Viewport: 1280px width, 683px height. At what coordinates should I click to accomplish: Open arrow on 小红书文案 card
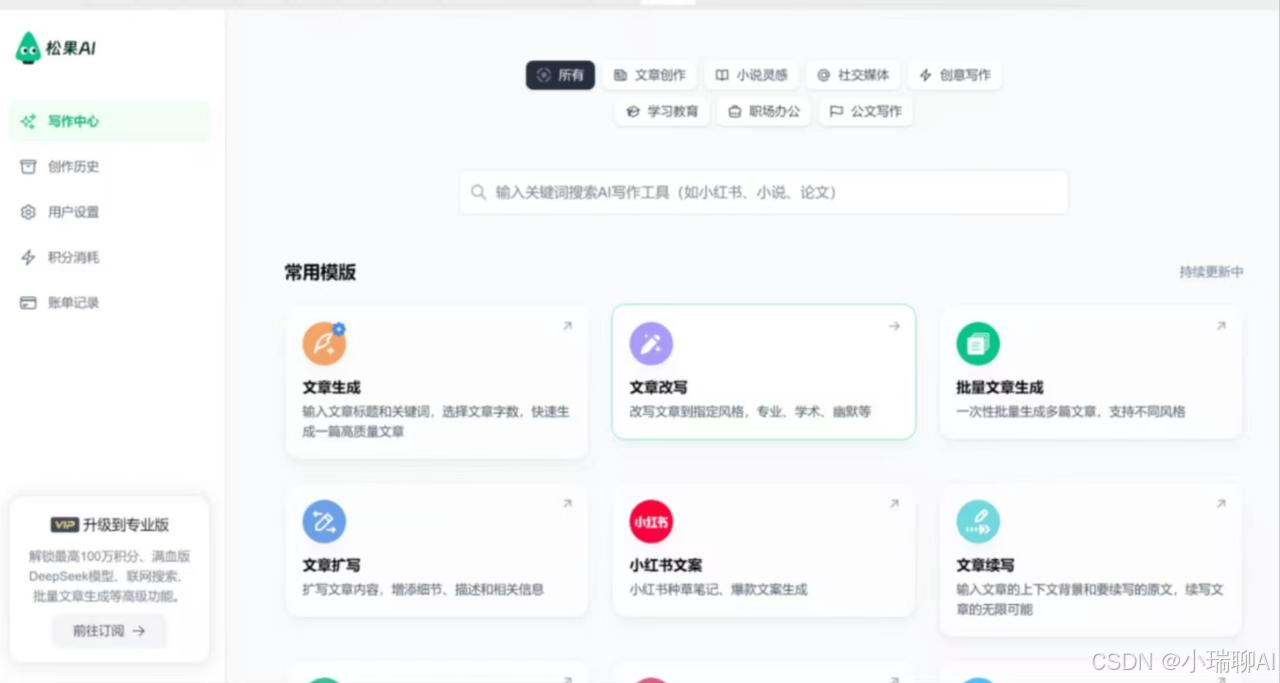tap(894, 504)
